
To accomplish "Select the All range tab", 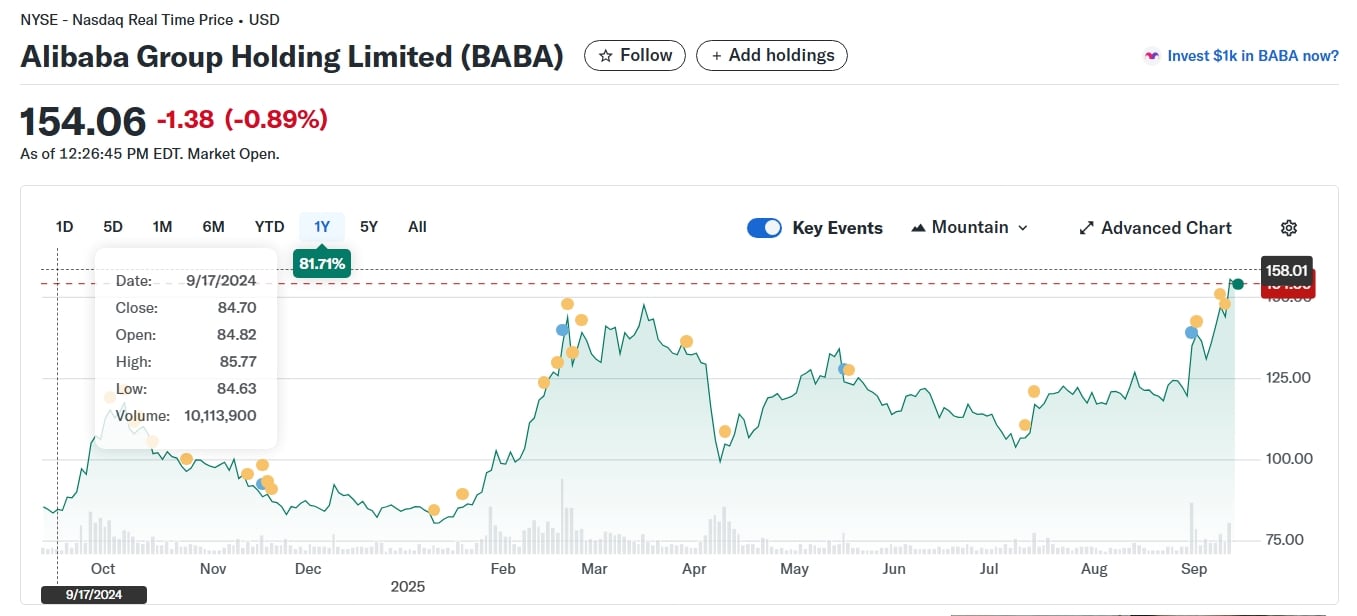I will [417, 227].
